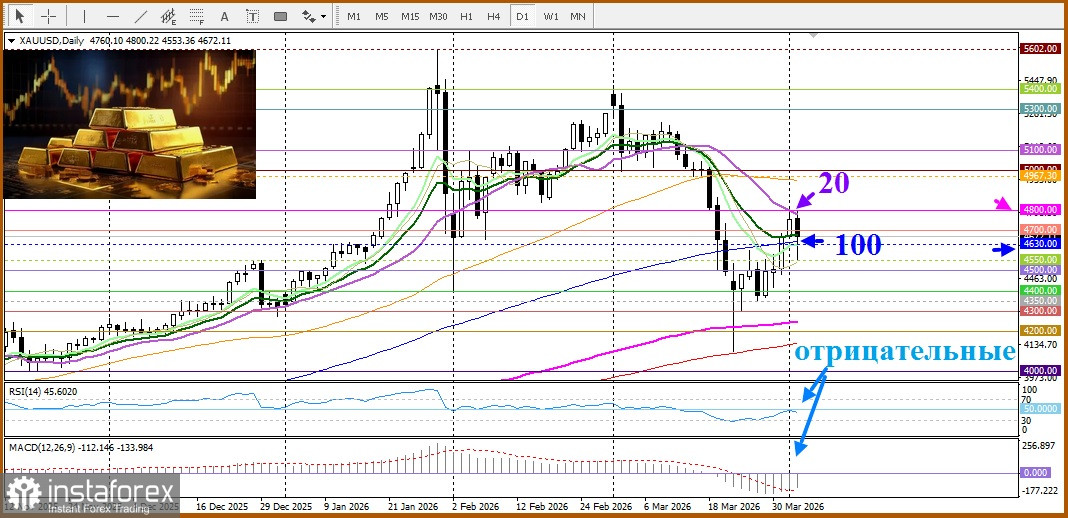Click the 2 Feb 2026 date label
This screenshot has height=518, width=1068.
474,508
